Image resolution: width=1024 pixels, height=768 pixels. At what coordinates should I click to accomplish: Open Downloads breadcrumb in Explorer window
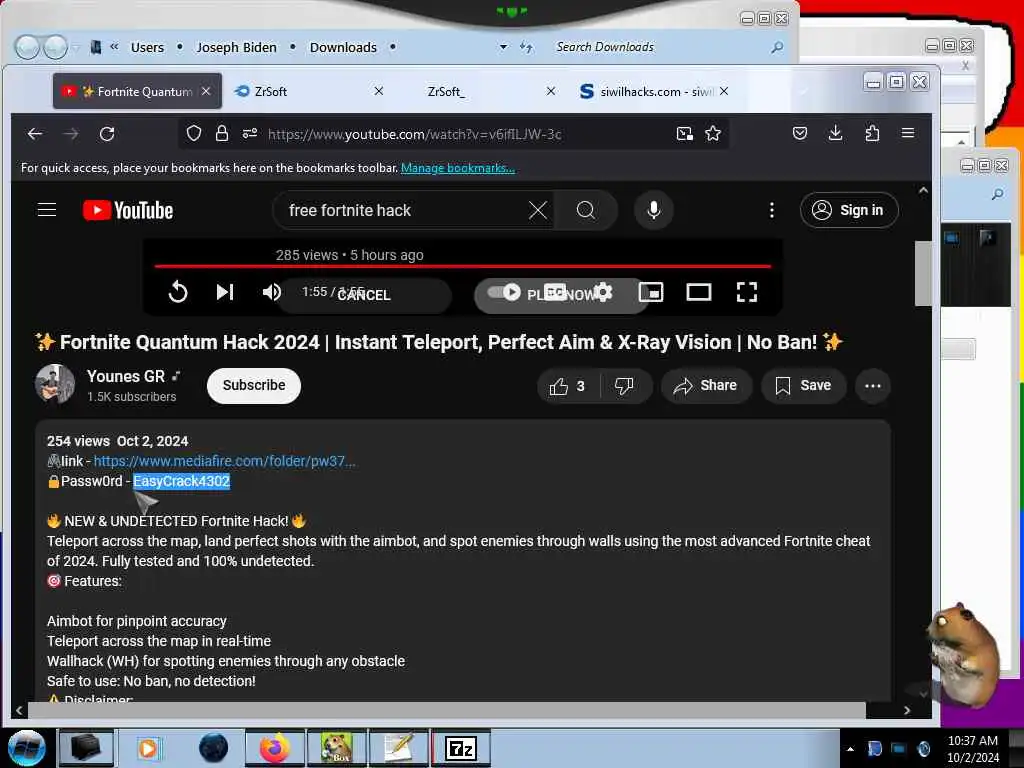coord(343,47)
